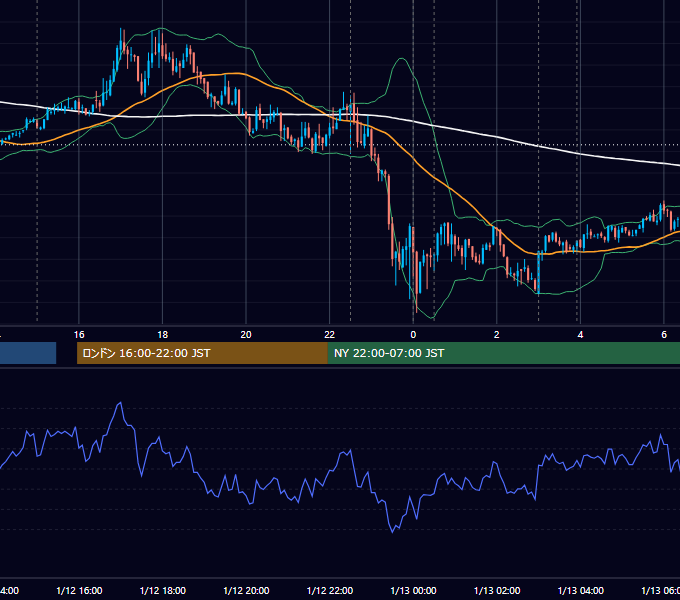Image resolution: width=680 pixels, height=600 pixels.
Task: Click the ロンドン 16:00-22:00 JST session bar
Action: tap(202, 353)
